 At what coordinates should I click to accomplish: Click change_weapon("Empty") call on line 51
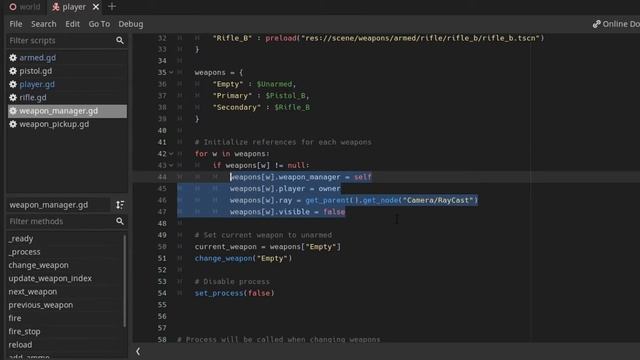tap(243, 258)
